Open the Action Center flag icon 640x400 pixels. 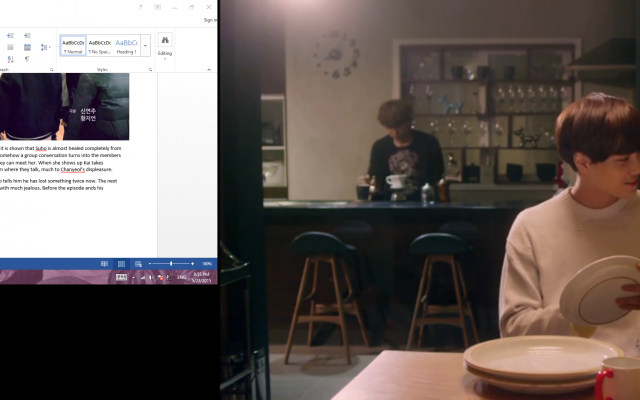(x=160, y=278)
